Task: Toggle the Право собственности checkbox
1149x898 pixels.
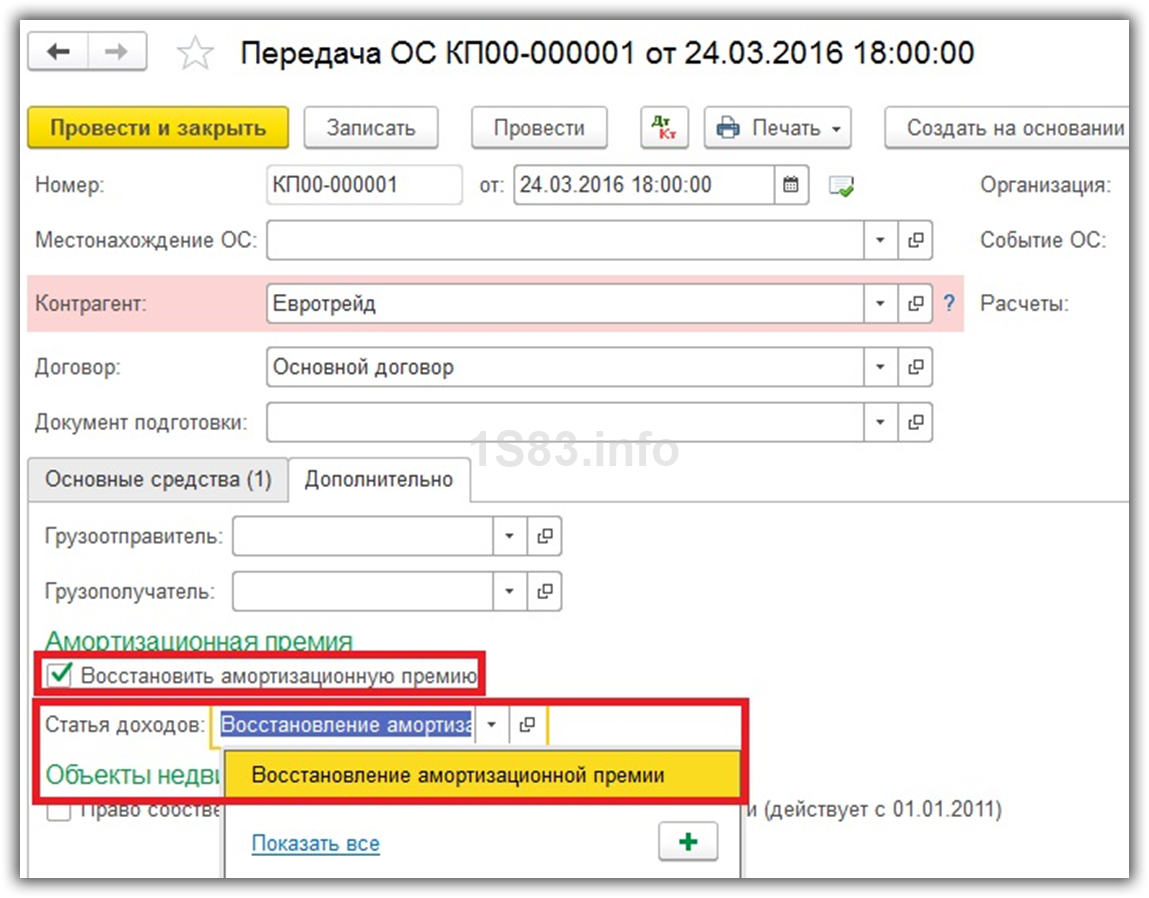Action: pos(60,809)
